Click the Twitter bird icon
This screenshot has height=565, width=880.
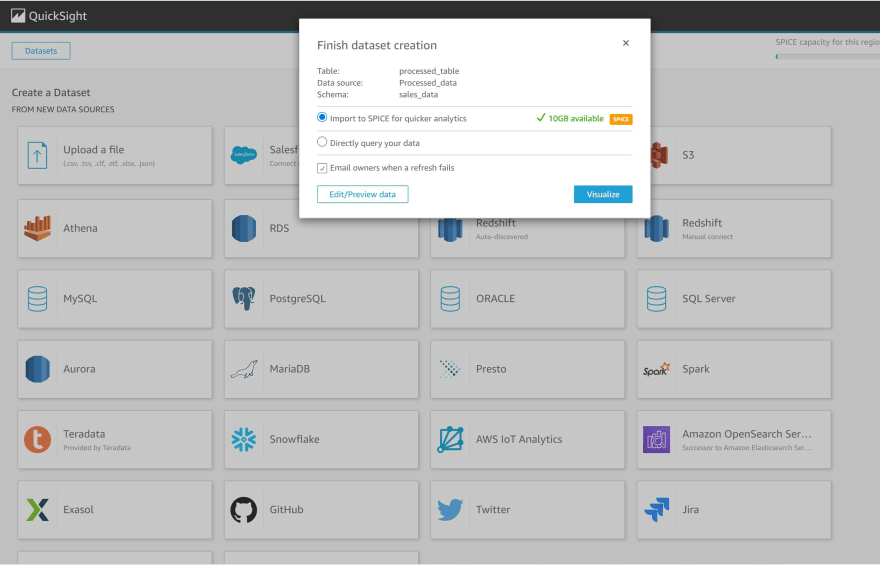point(450,510)
